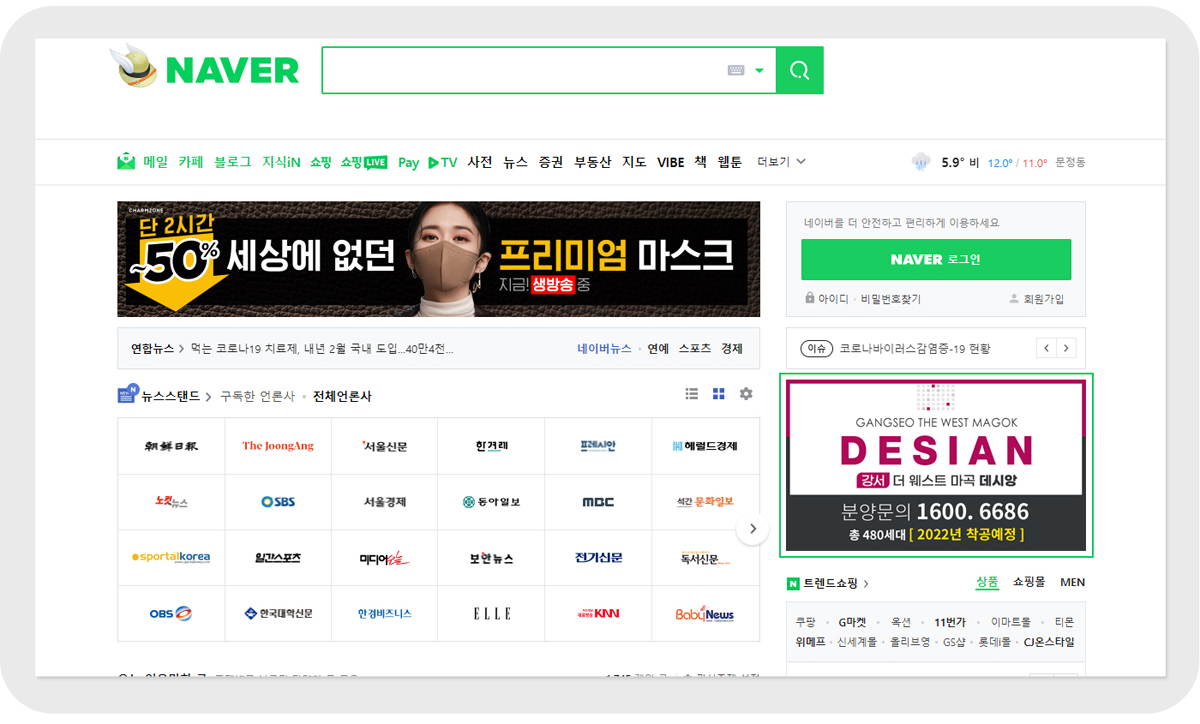Open Naver Pay menu item
Viewport: 1200px width, 724px height.
coord(408,162)
